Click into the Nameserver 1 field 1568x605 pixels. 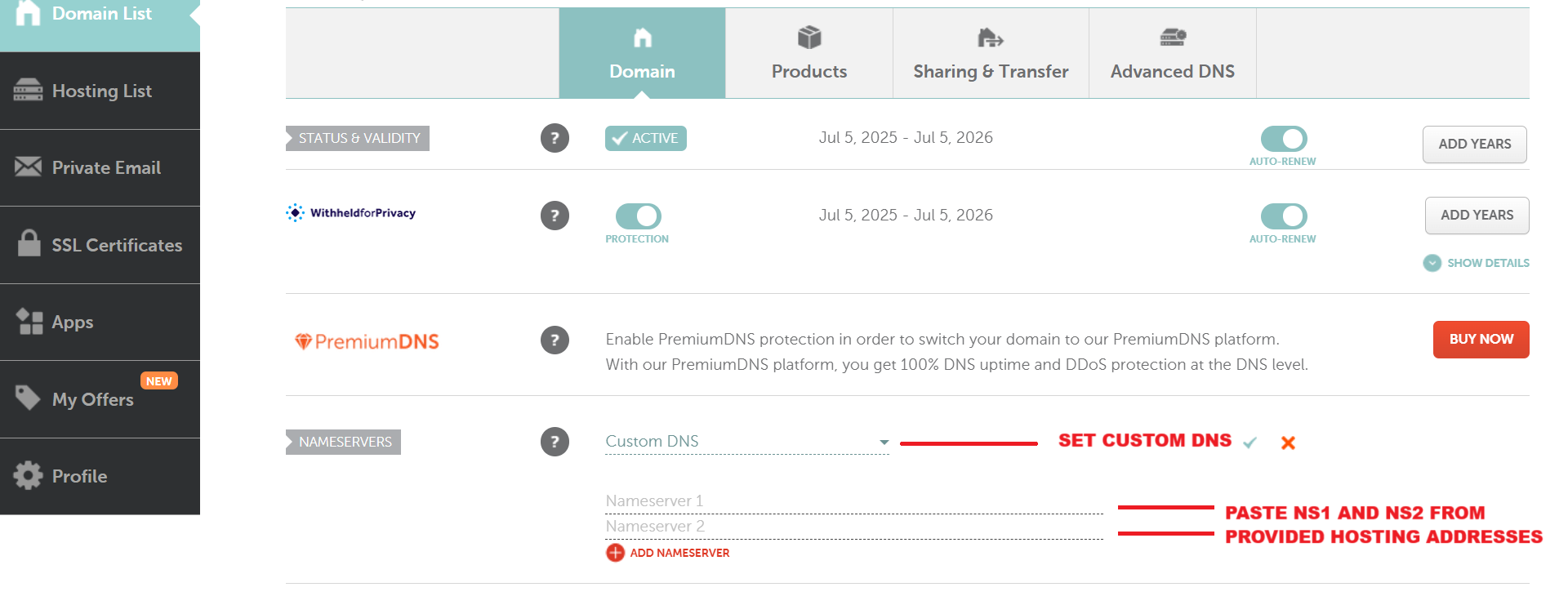pyautogui.click(x=854, y=501)
